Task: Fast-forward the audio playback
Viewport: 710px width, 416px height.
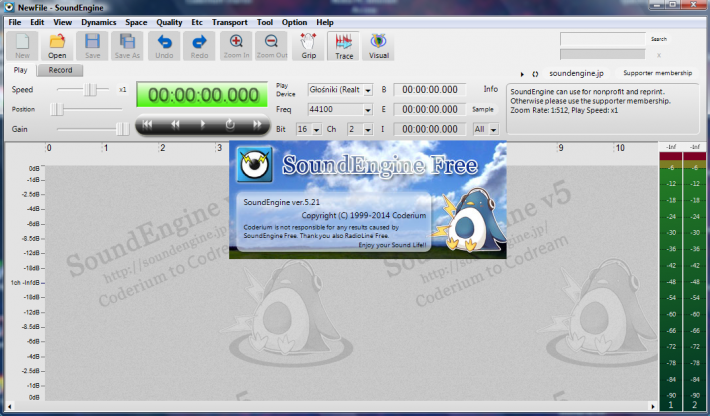Action: pos(257,124)
